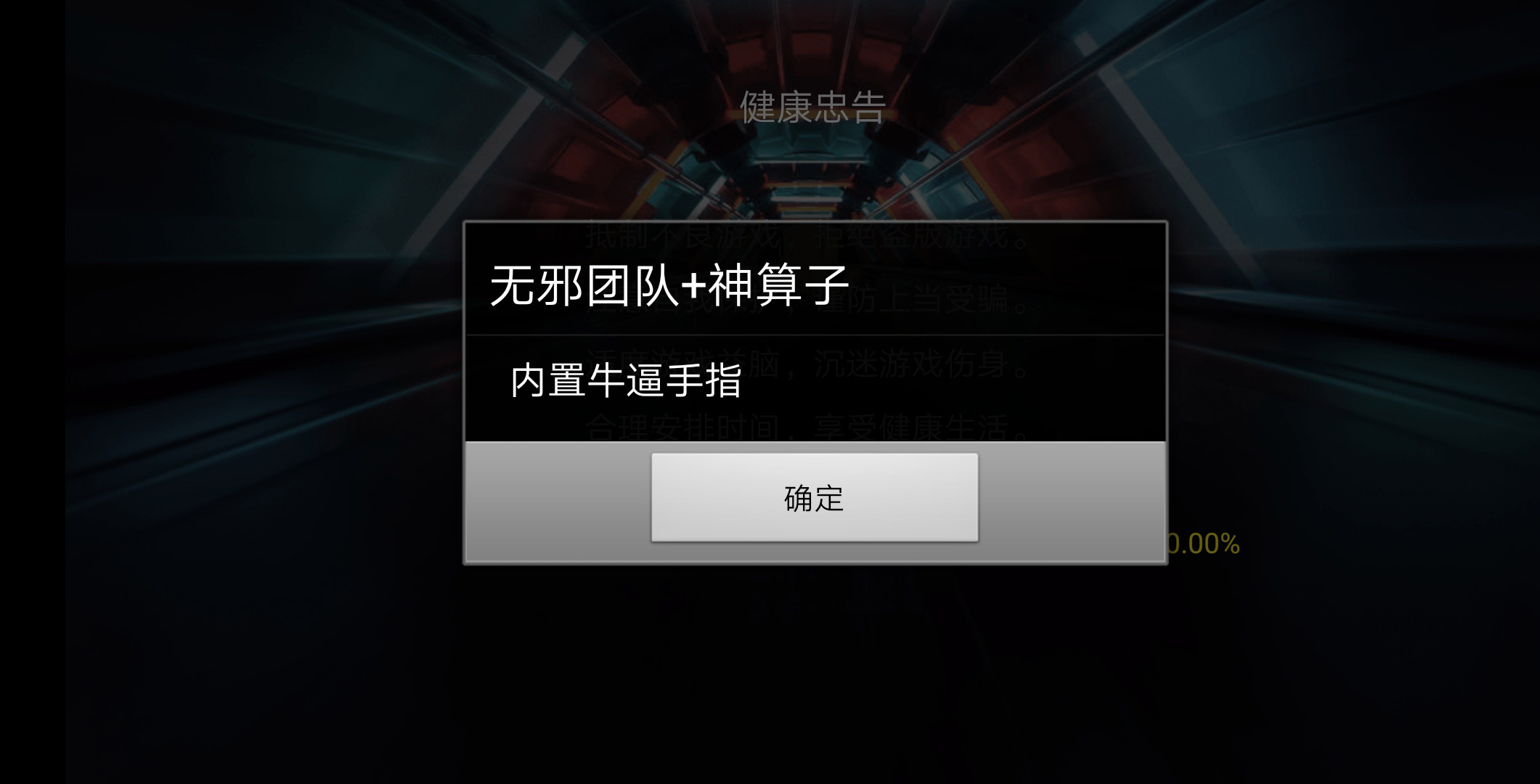
Task: Click gray button bar left of 确定
Action: pos(558,501)
